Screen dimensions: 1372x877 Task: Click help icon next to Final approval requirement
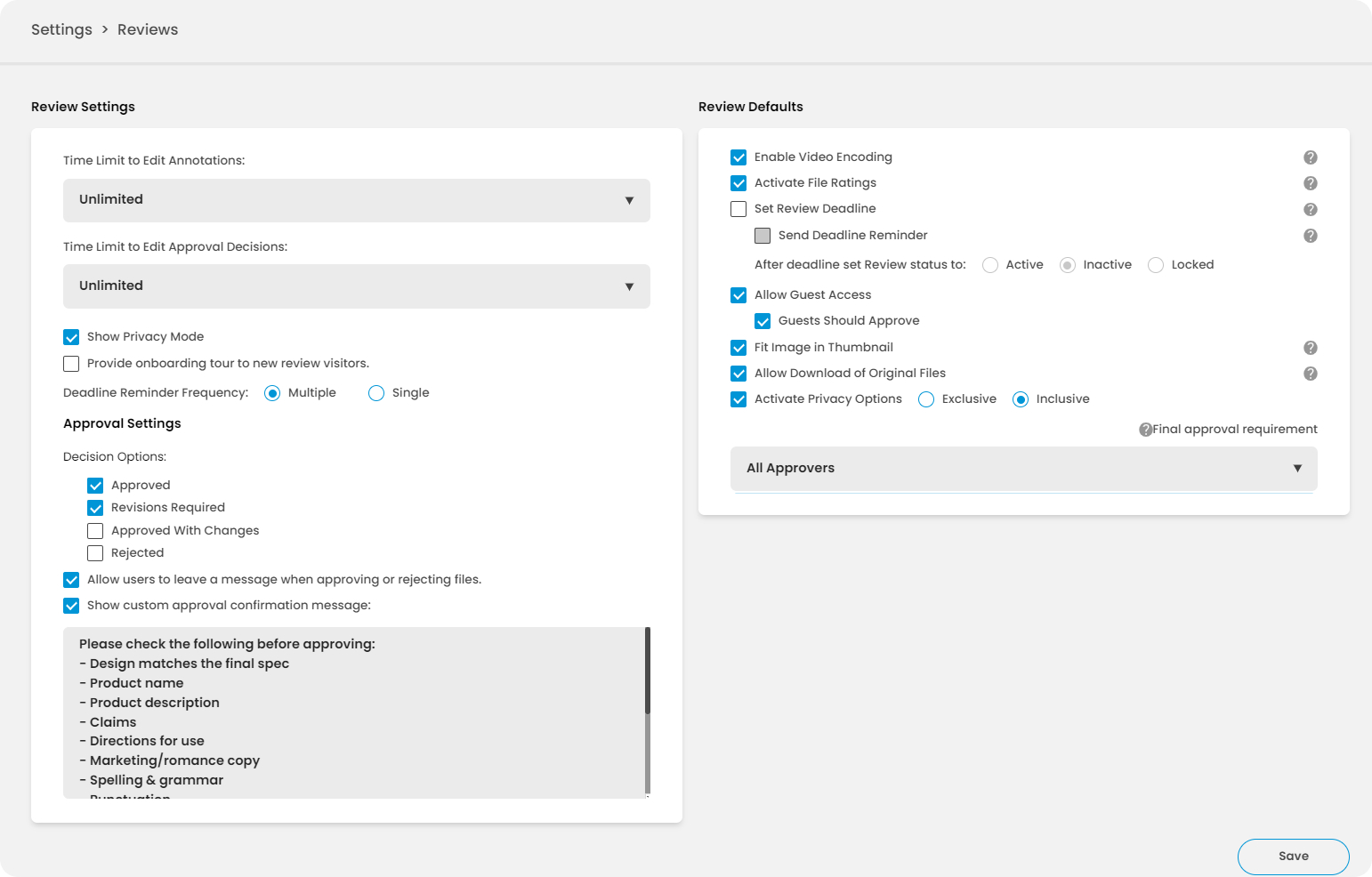[x=1145, y=430]
